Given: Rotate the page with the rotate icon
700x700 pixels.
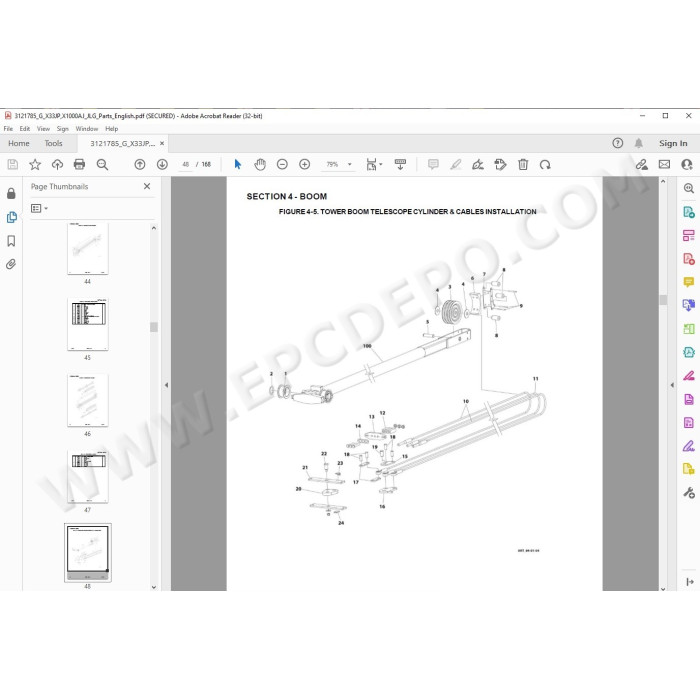Looking at the screenshot, I should tap(545, 165).
